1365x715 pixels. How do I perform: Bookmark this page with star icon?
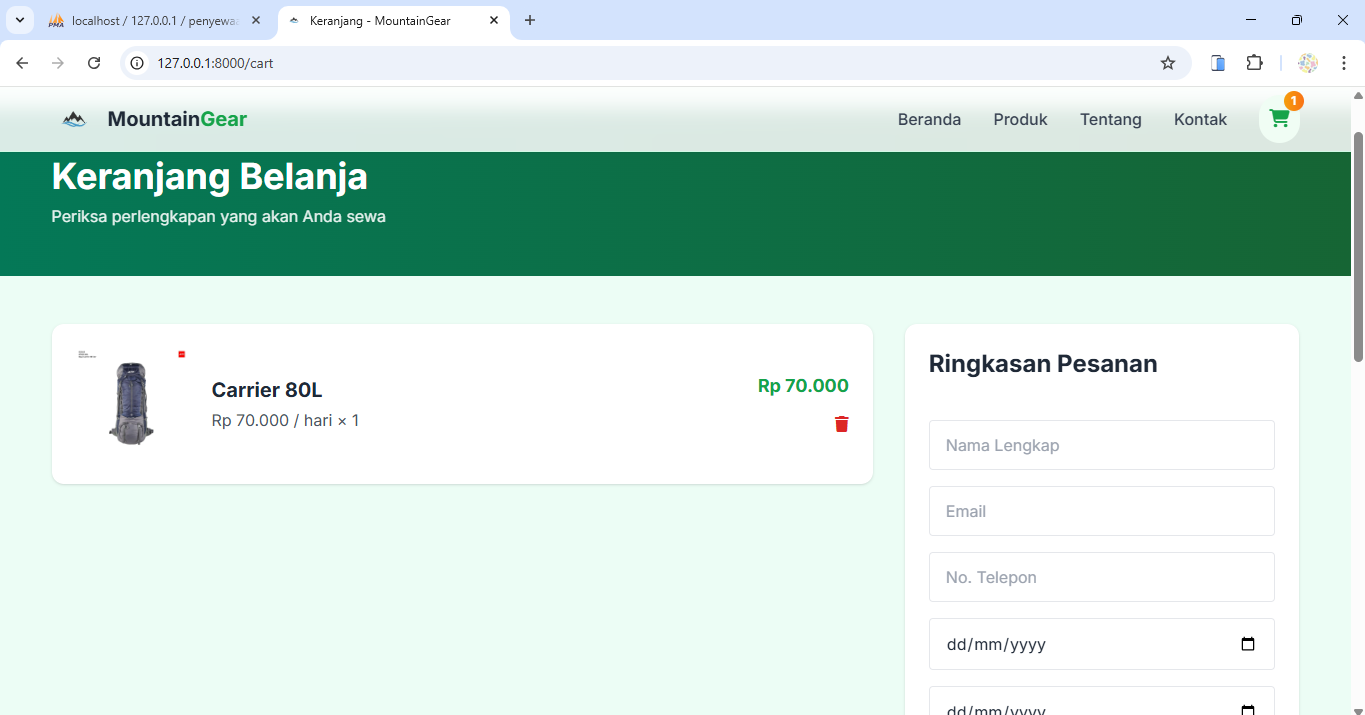(x=1167, y=63)
